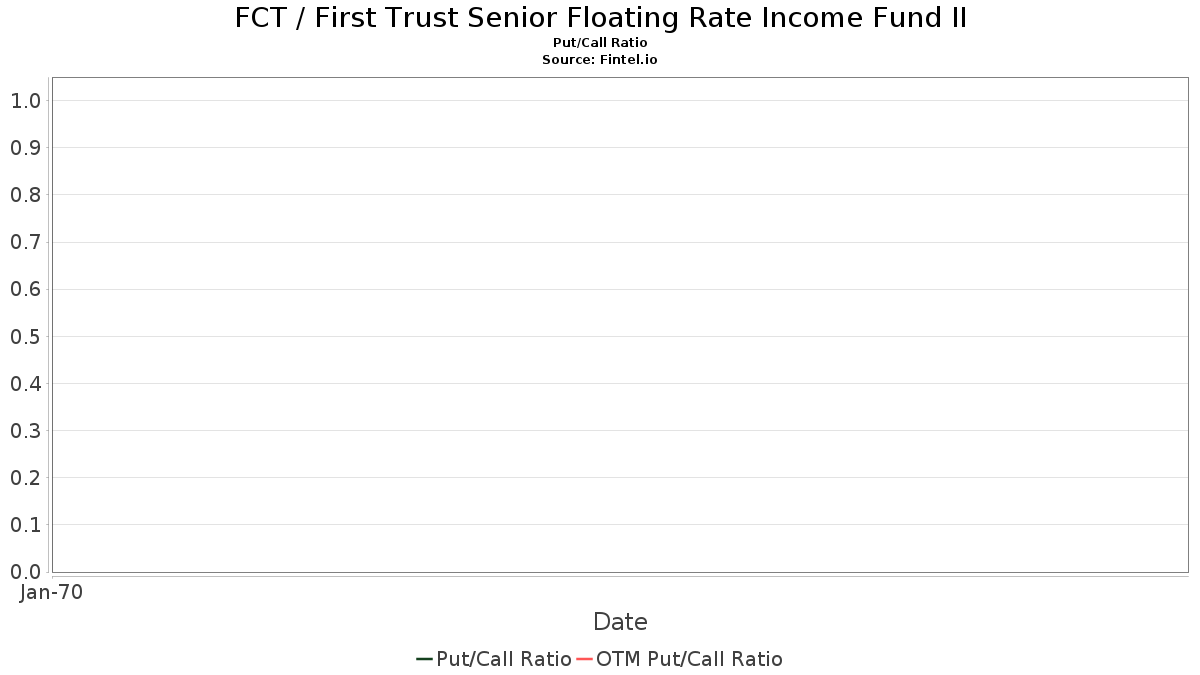This screenshot has width=1200, height=675.
Task: Click the Date x-axis title
Action: tap(620, 622)
